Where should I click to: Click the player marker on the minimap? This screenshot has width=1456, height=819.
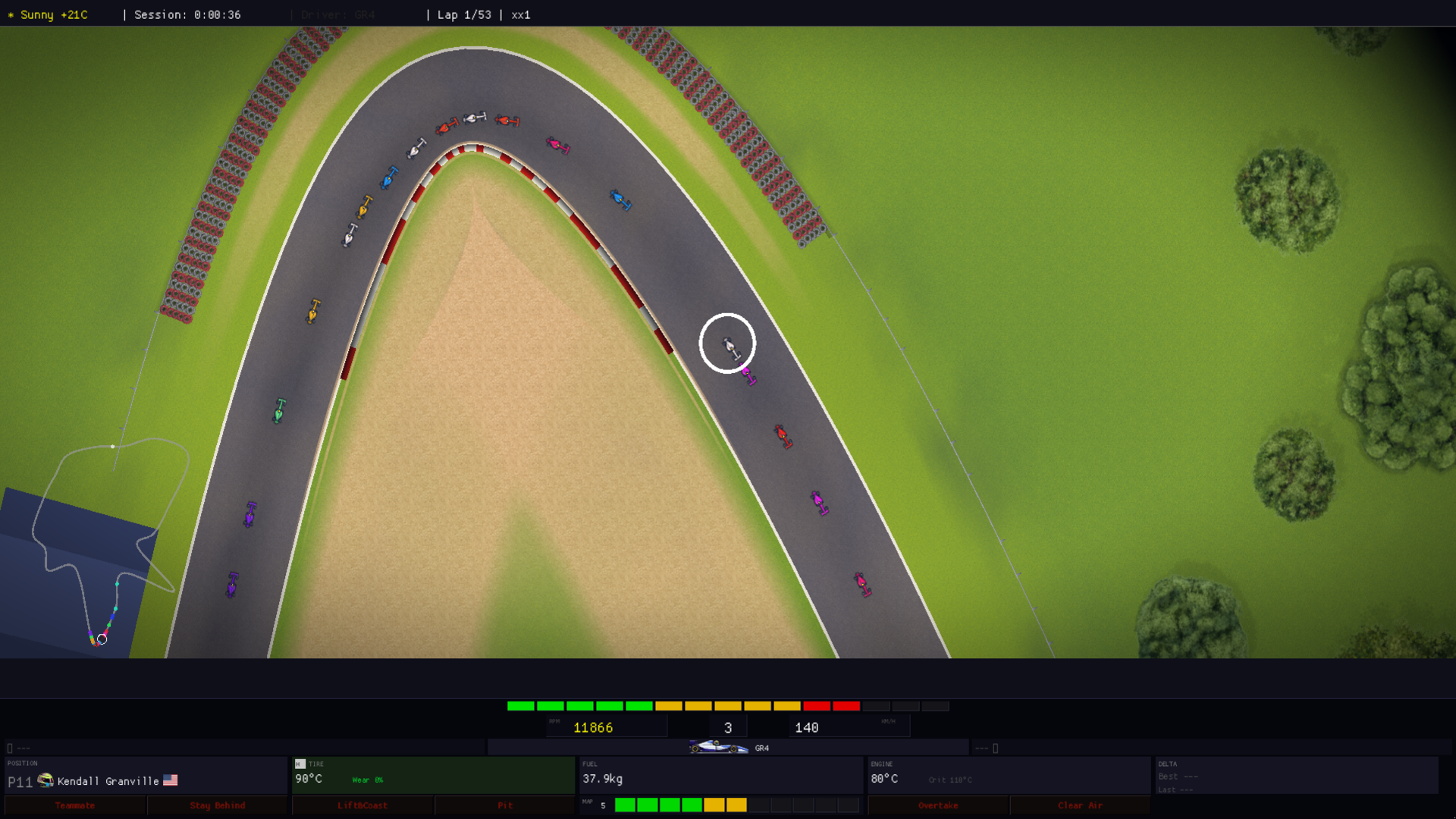pos(102,639)
